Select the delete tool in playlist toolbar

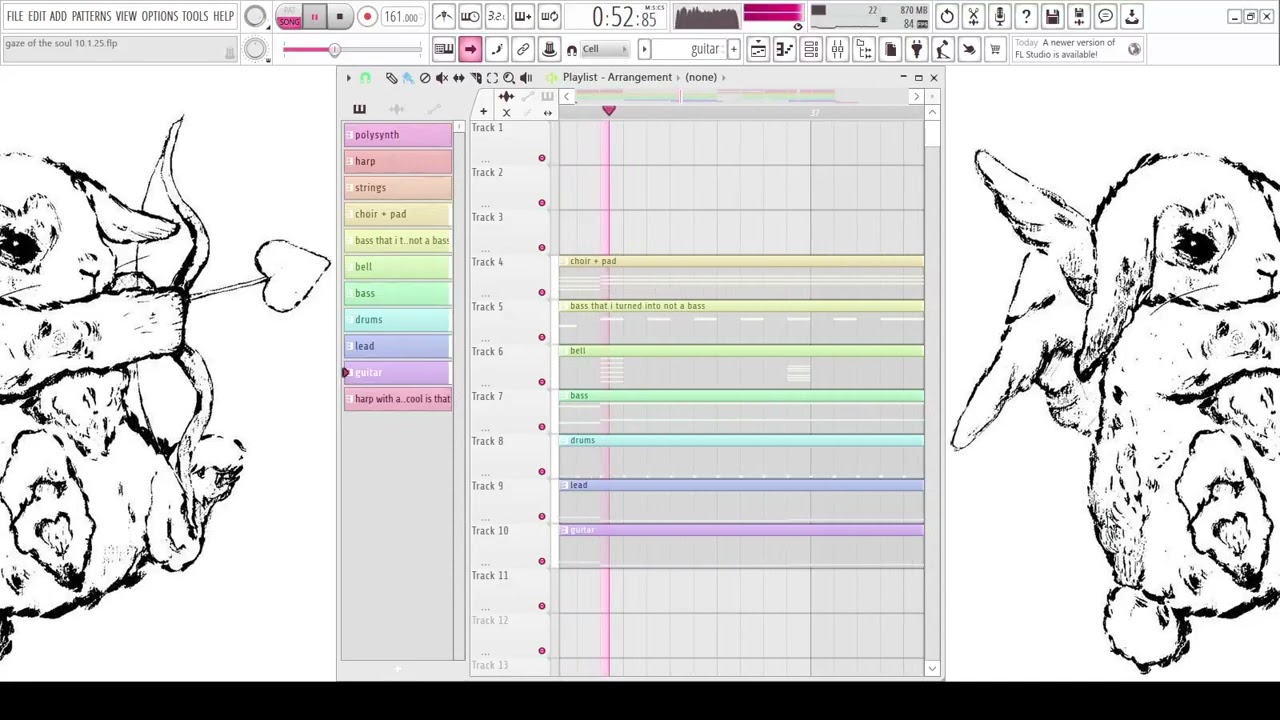coord(425,77)
